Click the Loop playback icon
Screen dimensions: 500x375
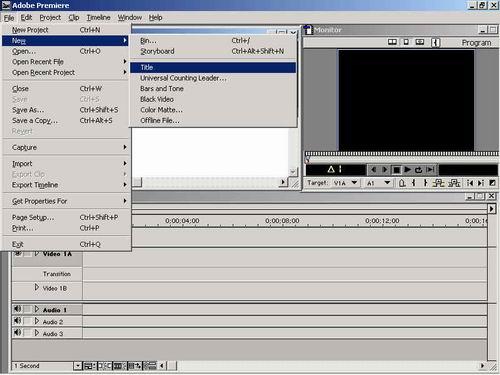(x=419, y=170)
